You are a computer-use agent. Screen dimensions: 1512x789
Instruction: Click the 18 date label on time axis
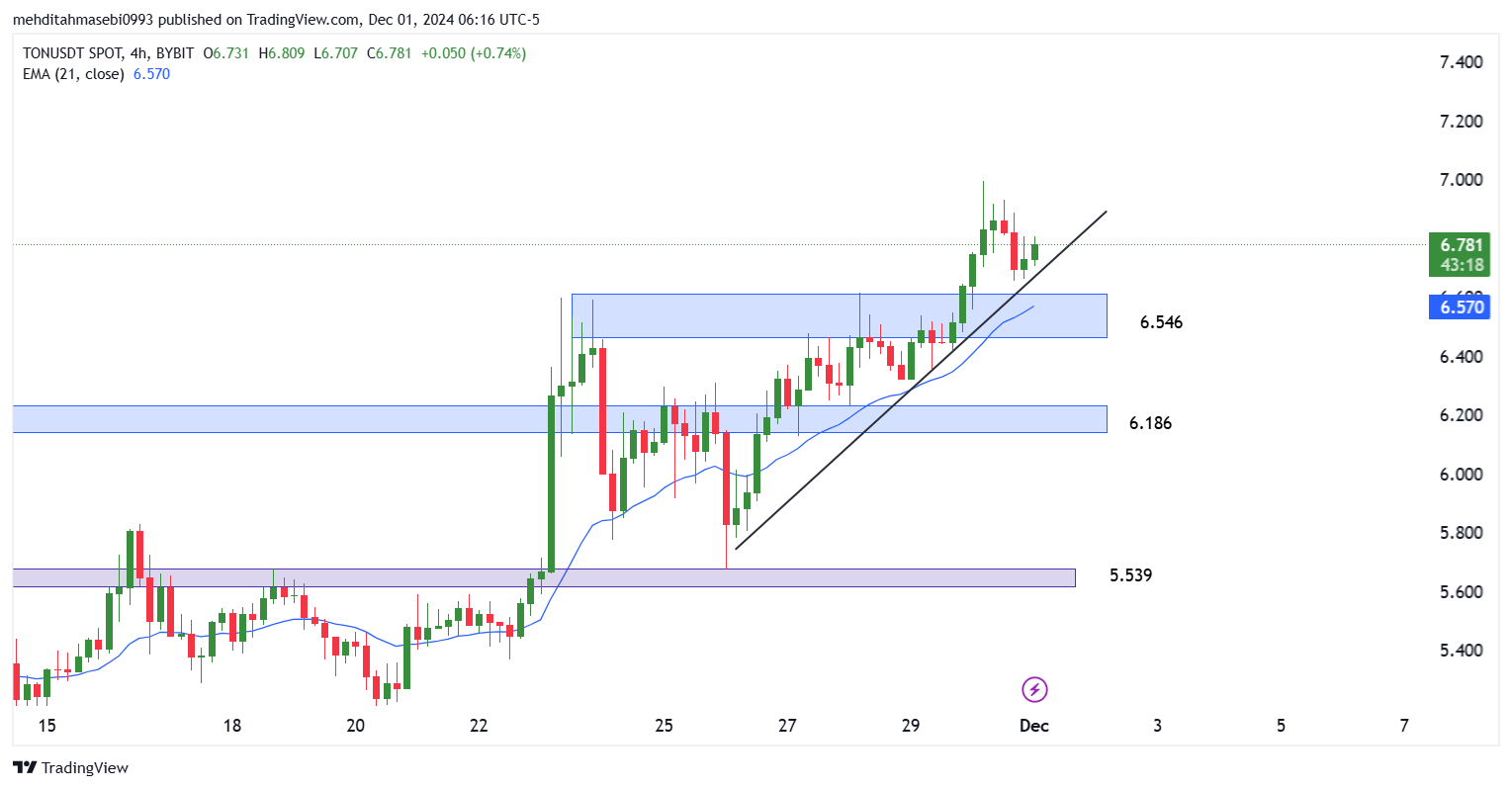pyautogui.click(x=231, y=726)
